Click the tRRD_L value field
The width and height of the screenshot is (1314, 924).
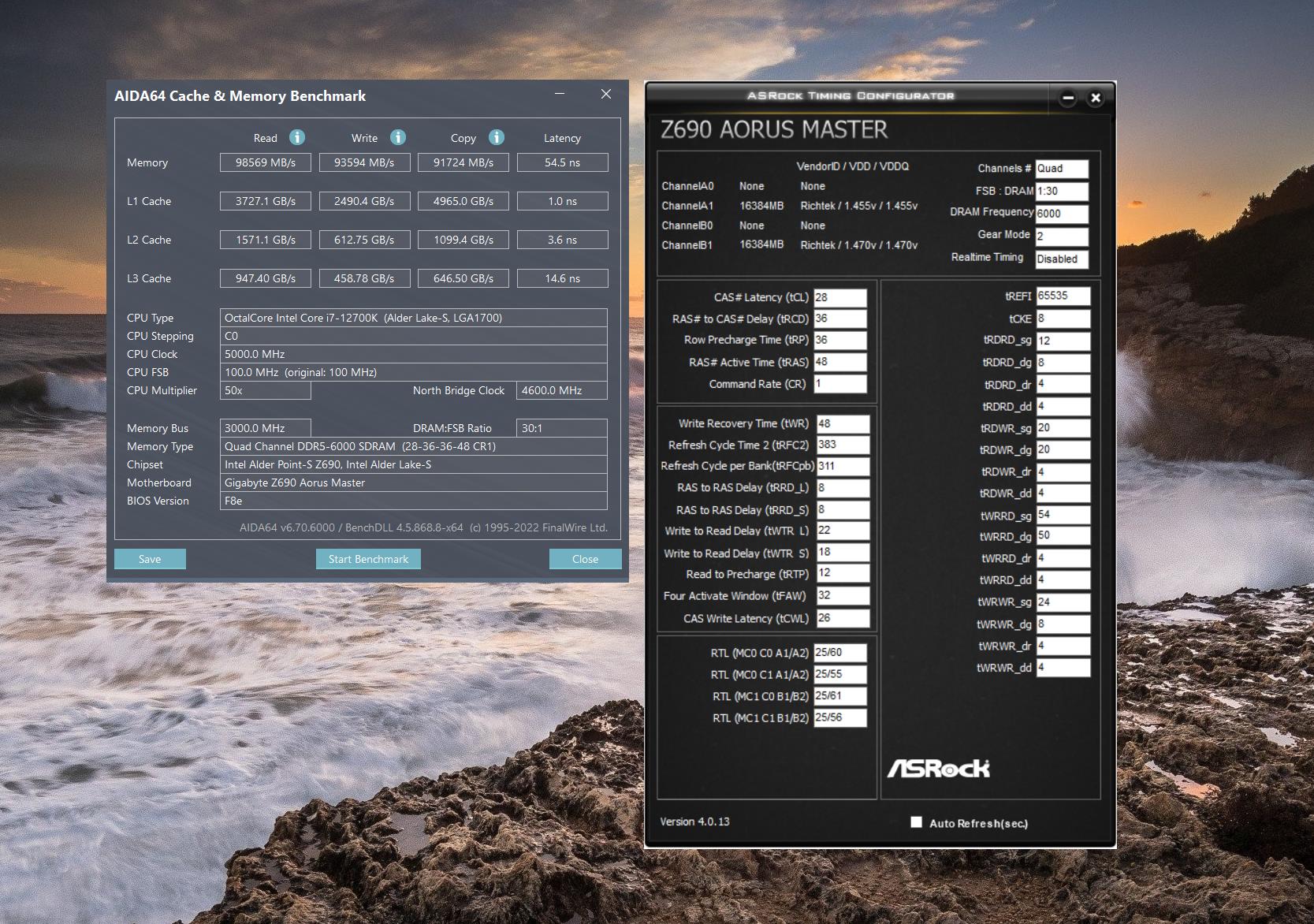point(843,488)
